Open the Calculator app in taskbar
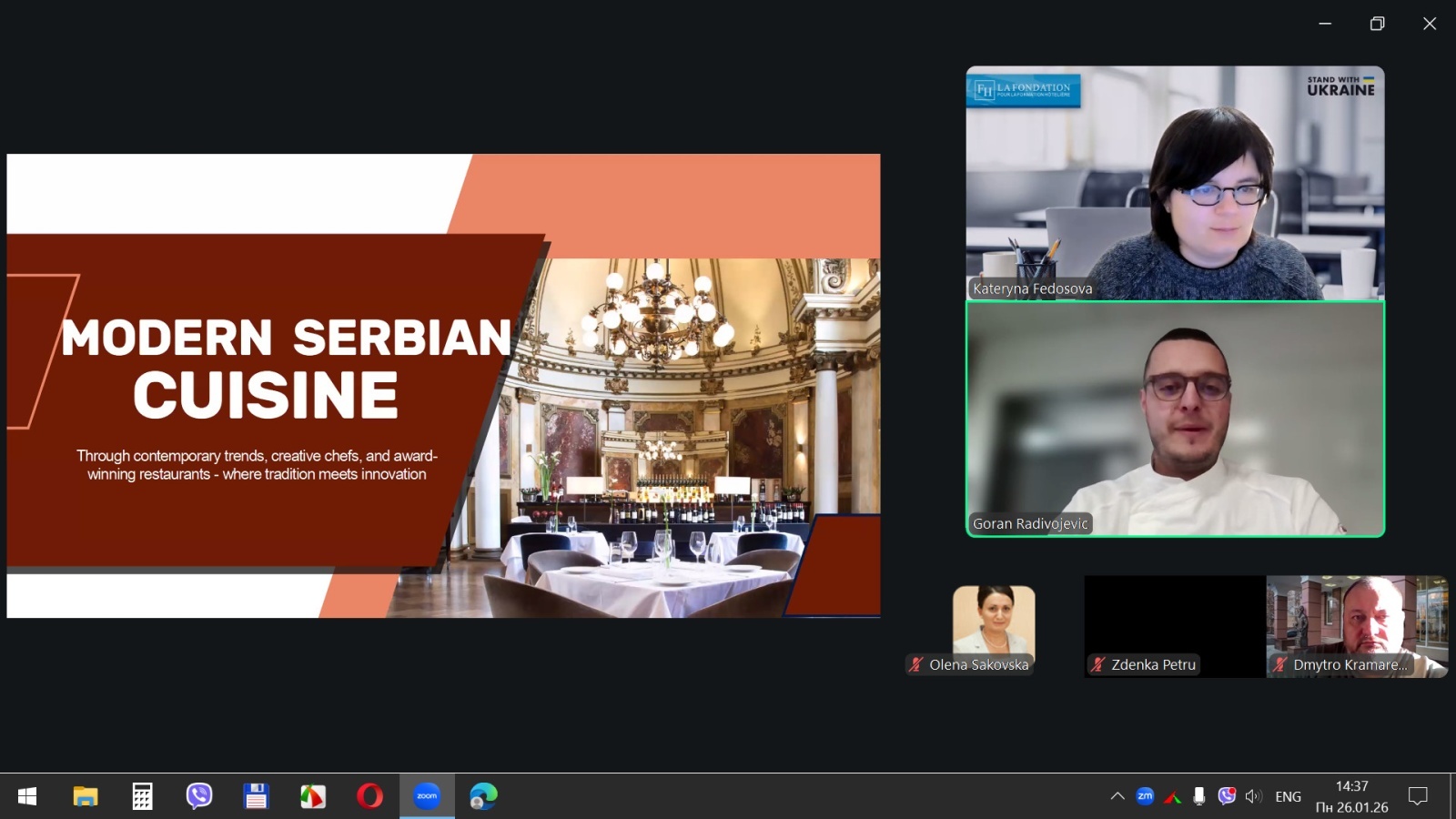This screenshot has width=1456, height=819. tap(142, 796)
